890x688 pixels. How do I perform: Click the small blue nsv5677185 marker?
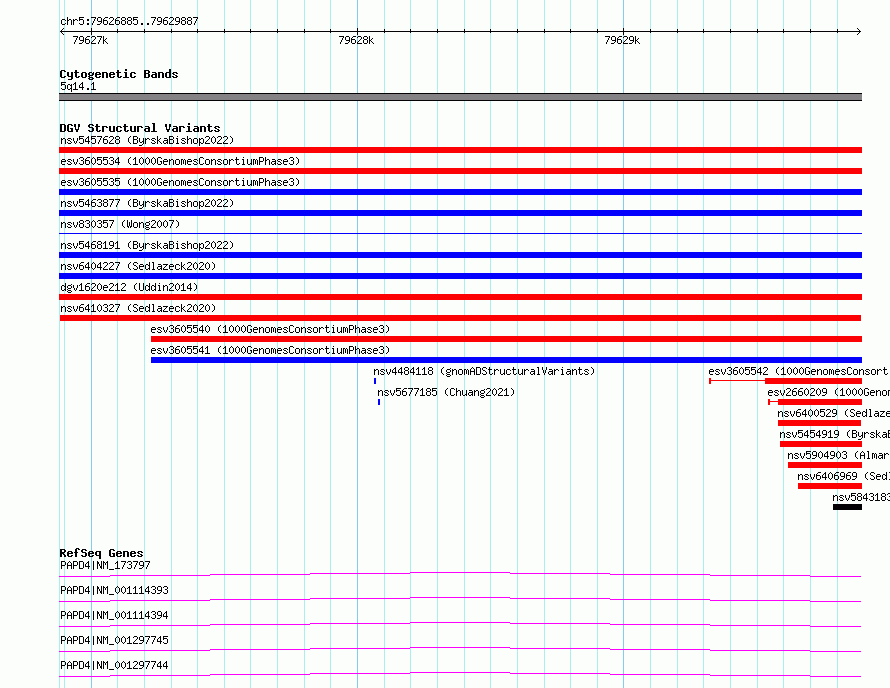click(x=379, y=402)
